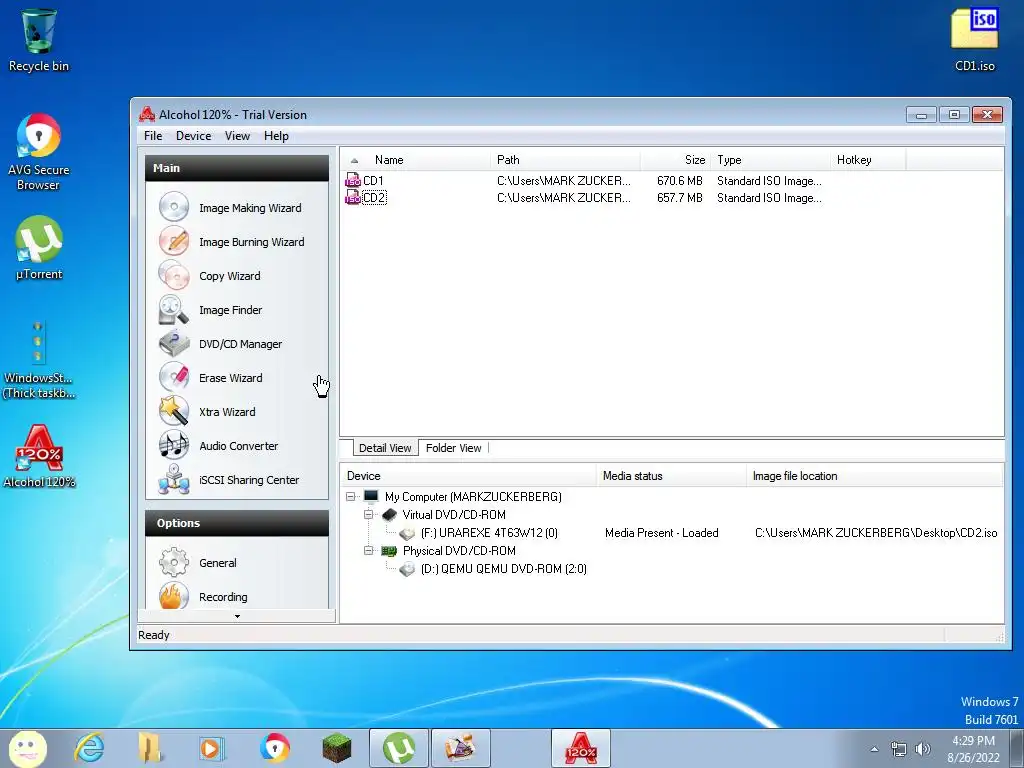Click the network tray icon
This screenshot has height=768, width=1024.
(x=899, y=749)
